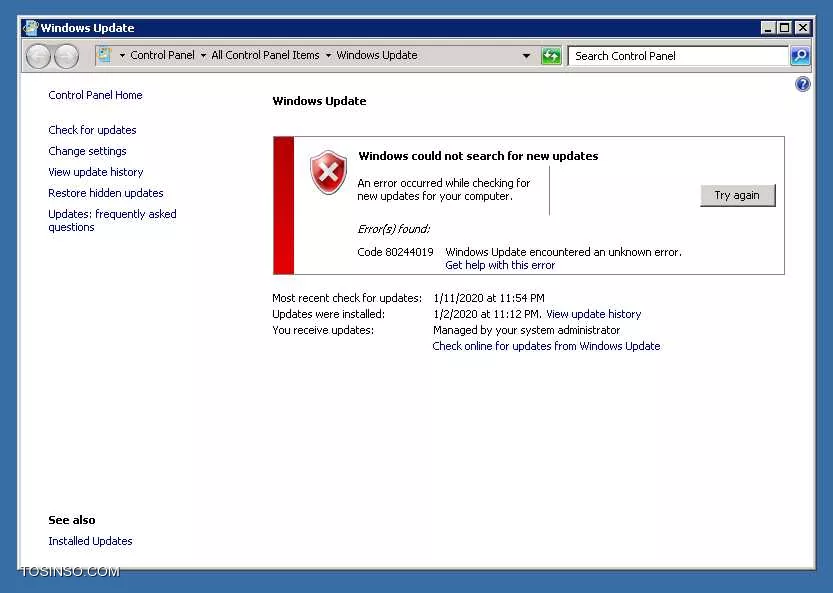Click the Try again button
833x593 pixels.
(x=737, y=195)
